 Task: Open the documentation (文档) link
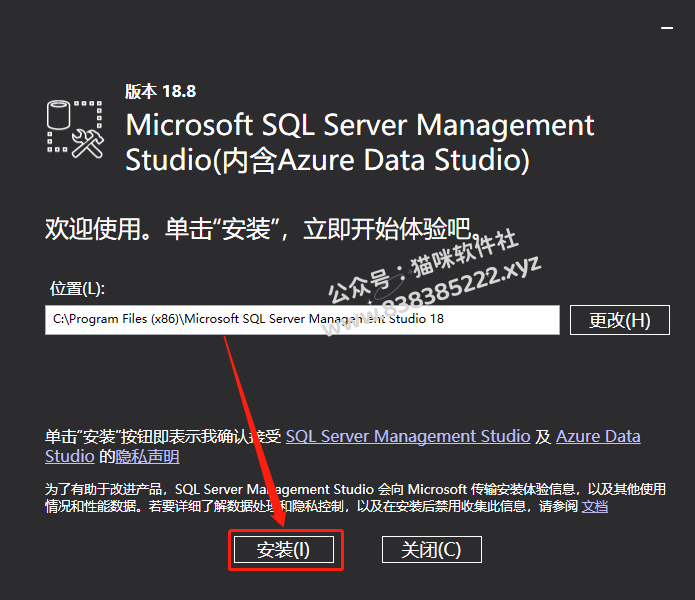pos(595,506)
